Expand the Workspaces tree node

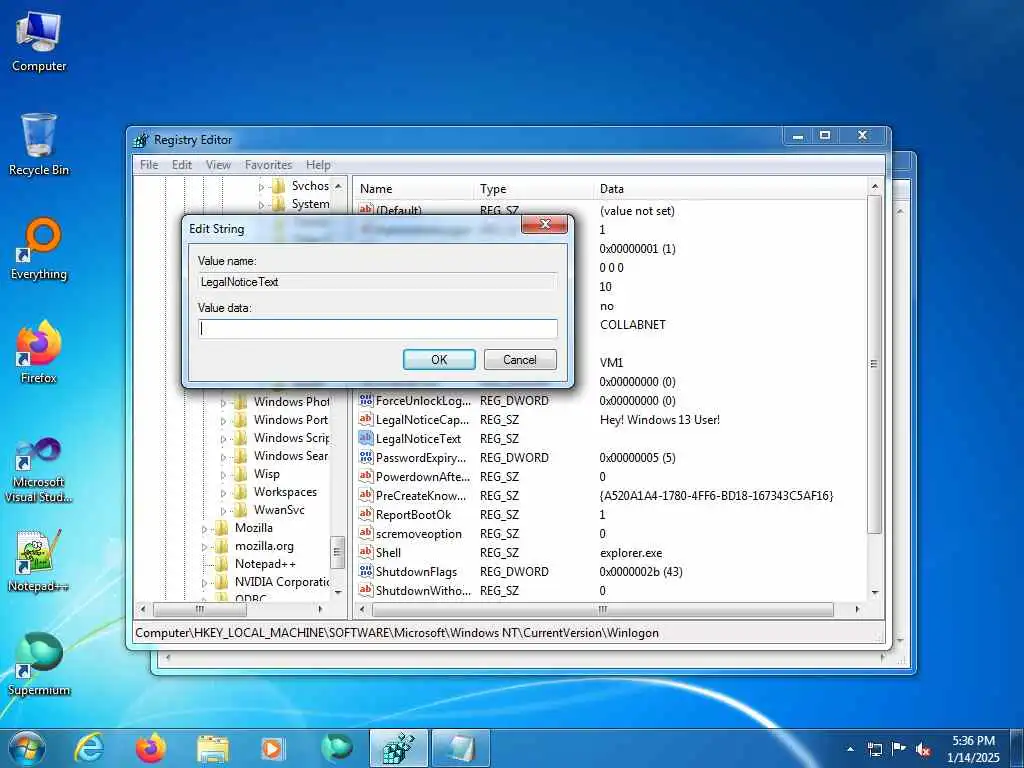point(223,493)
